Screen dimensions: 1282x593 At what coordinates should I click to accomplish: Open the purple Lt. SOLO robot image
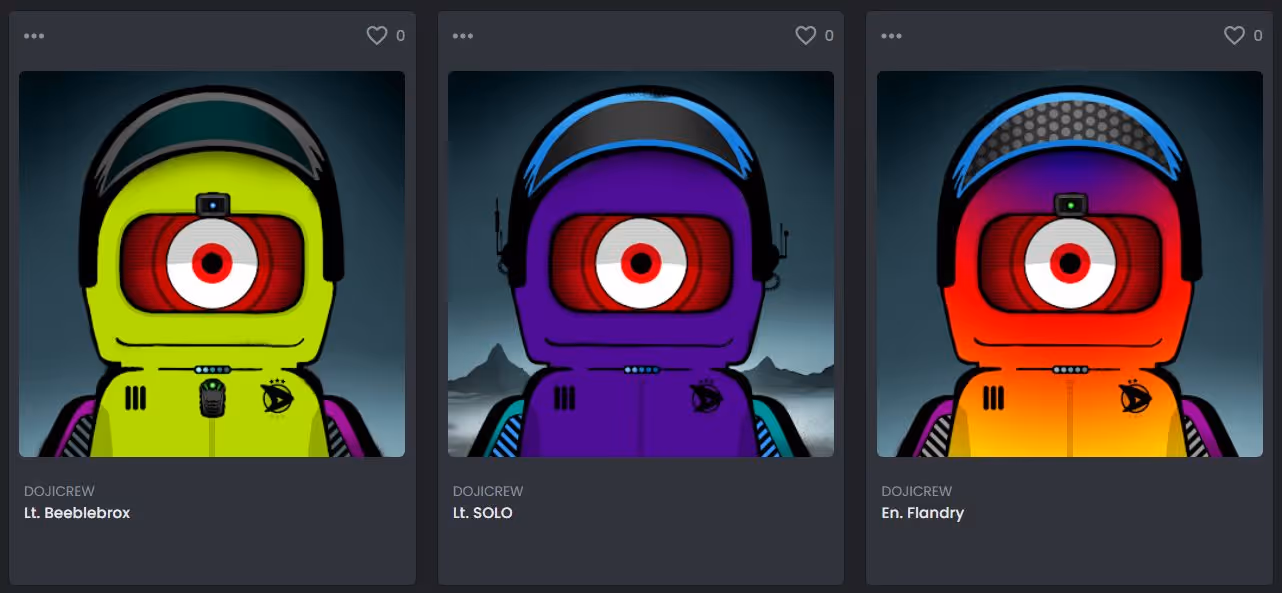[x=640, y=264]
